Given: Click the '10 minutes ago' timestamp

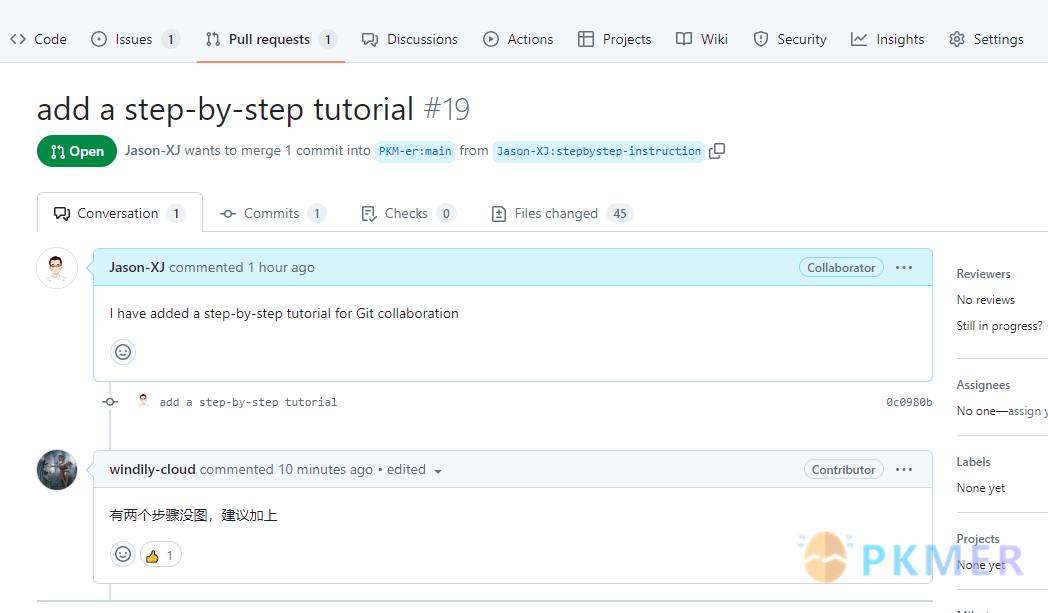Looking at the screenshot, I should (325, 469).
